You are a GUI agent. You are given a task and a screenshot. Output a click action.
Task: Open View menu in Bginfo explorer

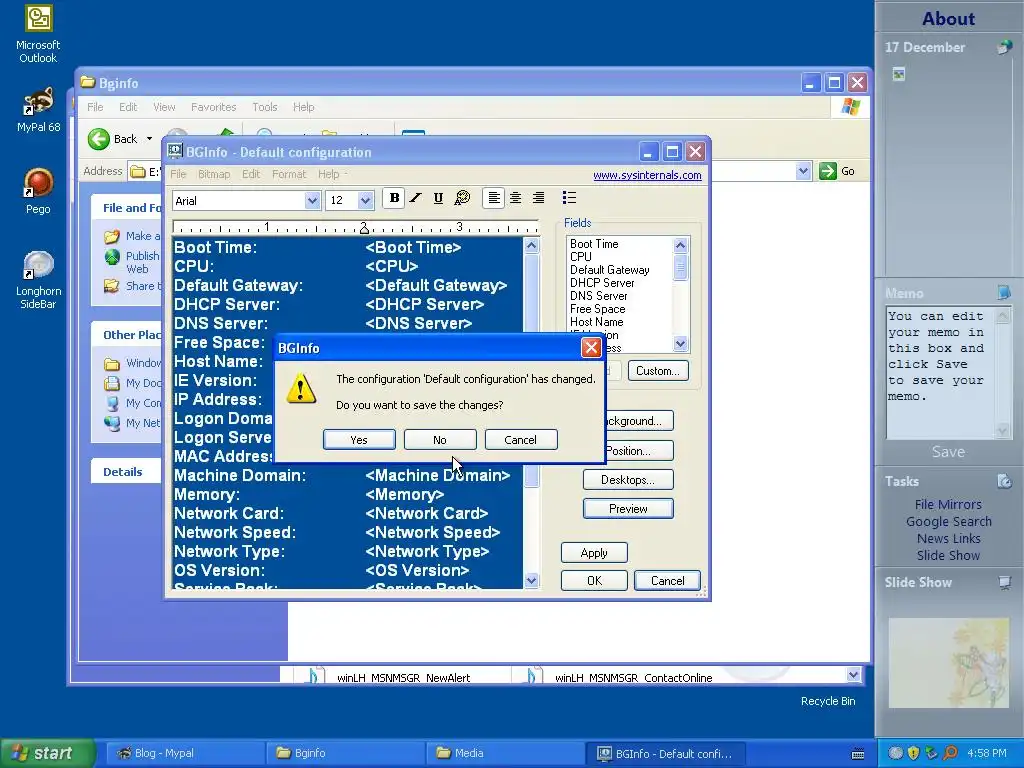pos(164,107)
